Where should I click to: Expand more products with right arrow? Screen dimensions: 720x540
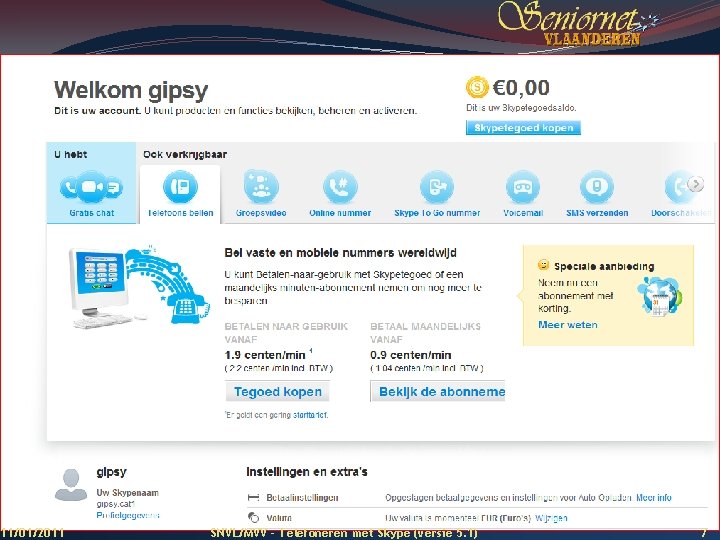(x=696, y=184)
